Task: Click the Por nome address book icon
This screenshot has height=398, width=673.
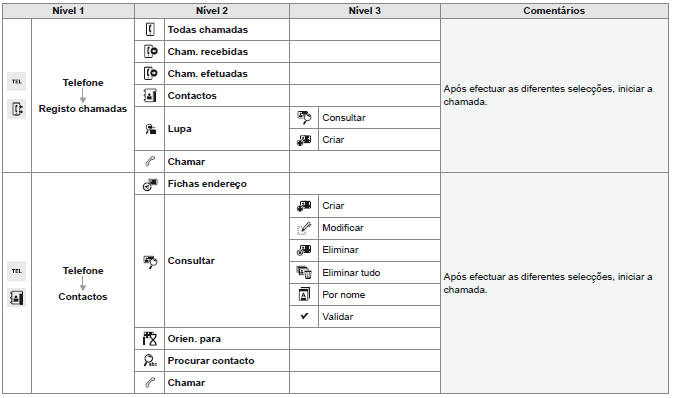Action: pyautogui.click(x=304, y=295)
